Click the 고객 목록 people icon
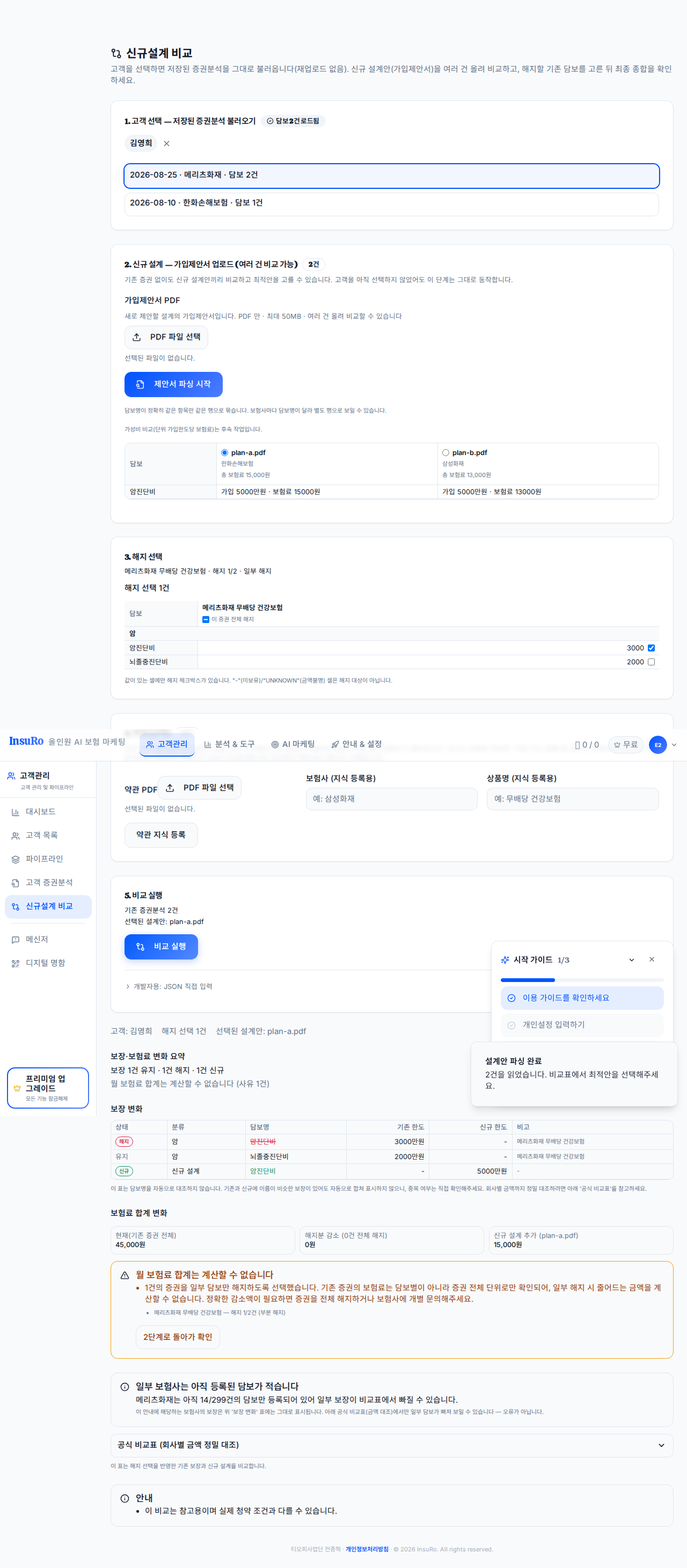 point(15,836)
